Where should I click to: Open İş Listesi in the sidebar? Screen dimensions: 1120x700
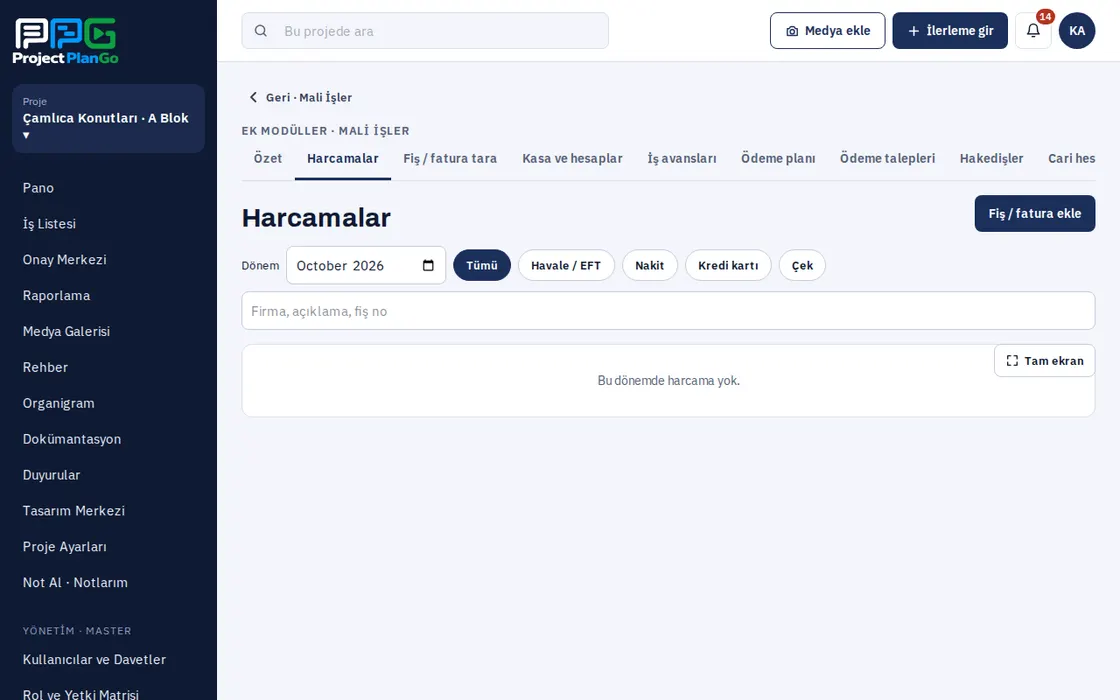coord(109,224)
